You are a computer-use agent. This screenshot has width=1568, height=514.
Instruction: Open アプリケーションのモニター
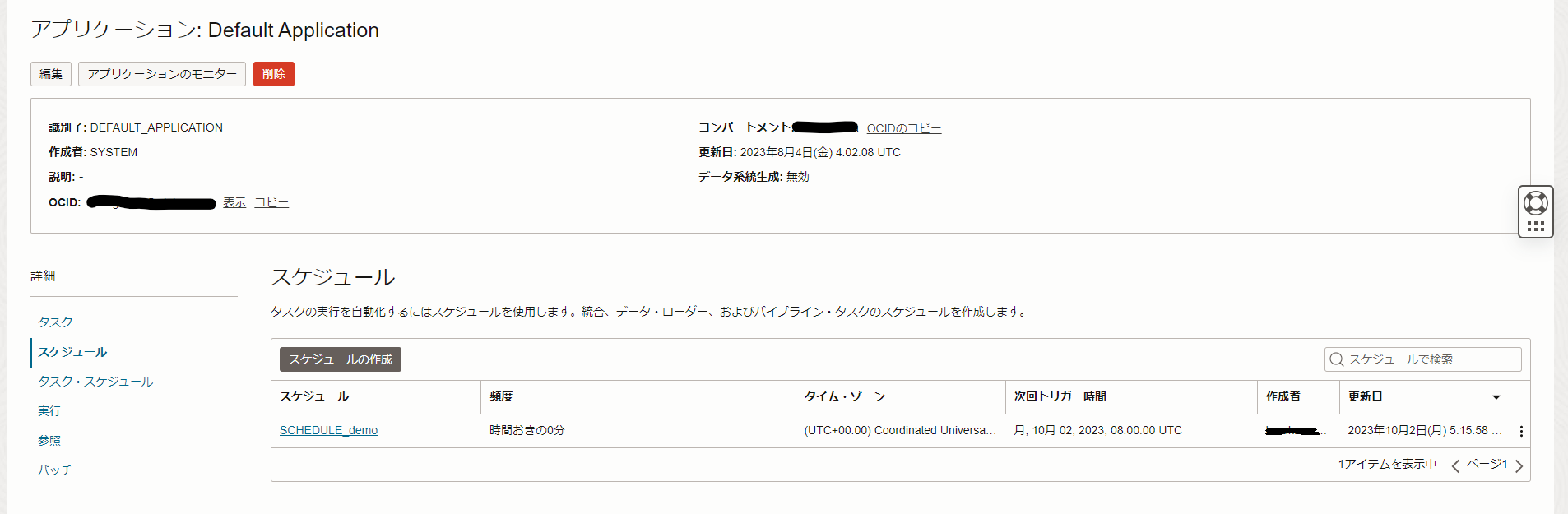tap(162, 74)
